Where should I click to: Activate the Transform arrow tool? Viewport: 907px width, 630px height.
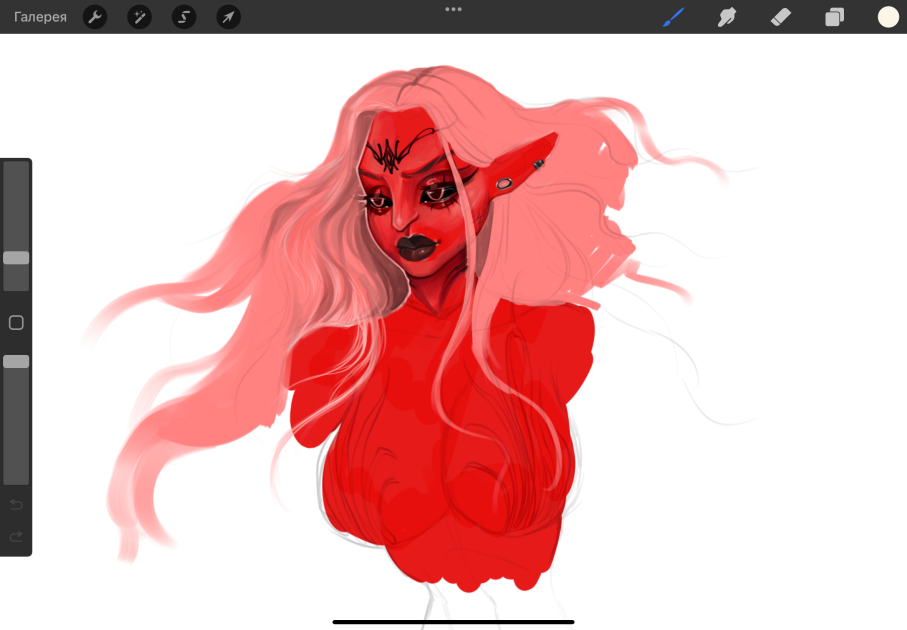pyautogui.click(x=228, y=17)
